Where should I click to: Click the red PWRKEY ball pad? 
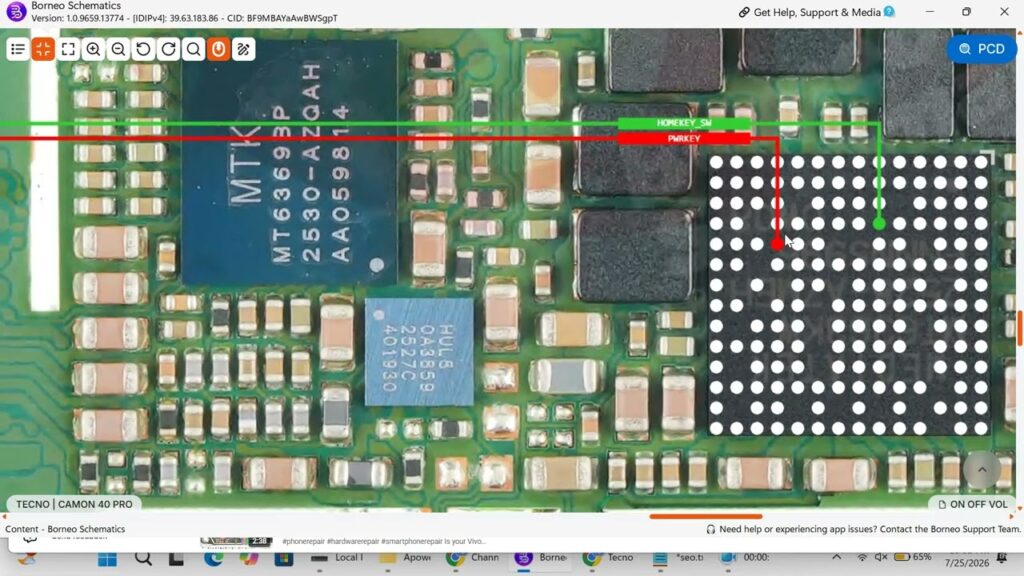[776, 244]
